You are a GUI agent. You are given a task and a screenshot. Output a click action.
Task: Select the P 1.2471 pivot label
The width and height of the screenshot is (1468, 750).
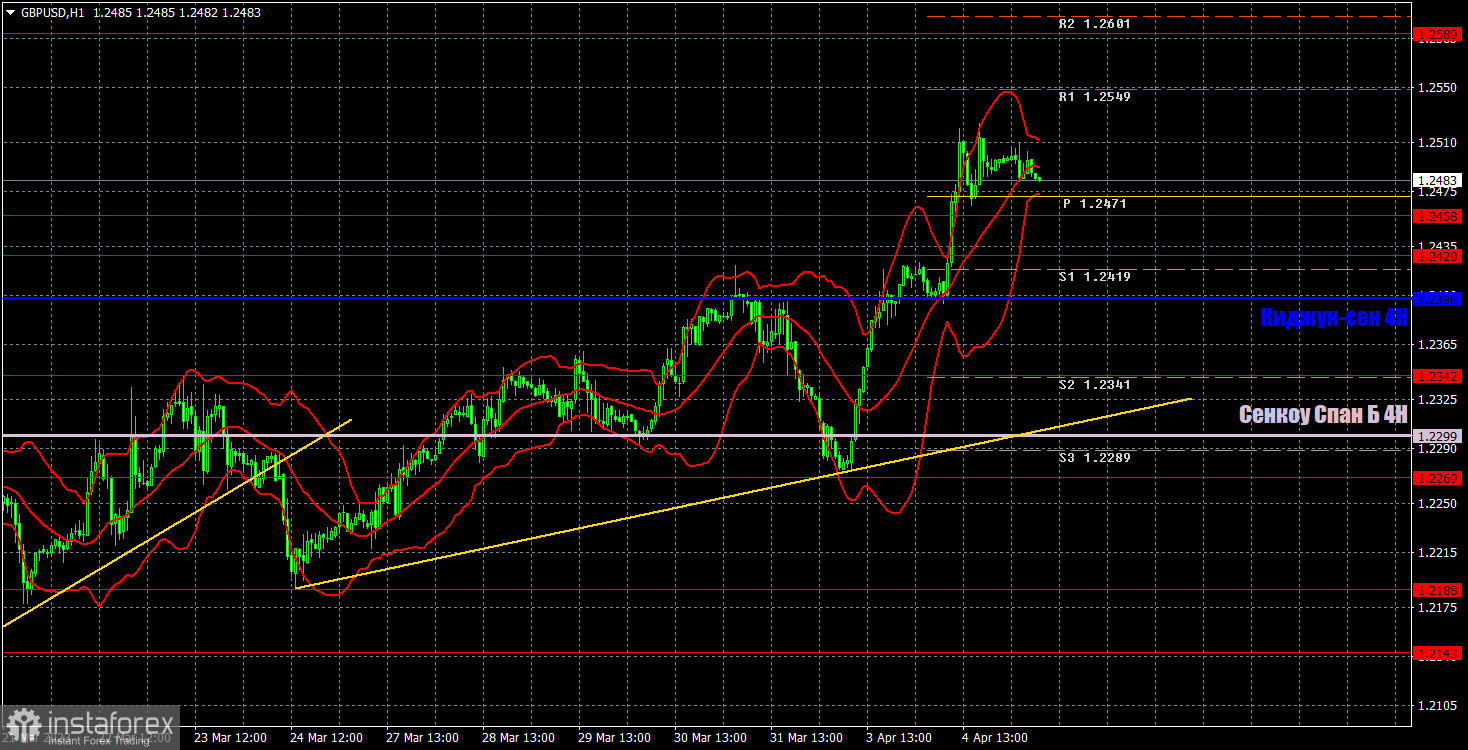tap(1094, 204)
